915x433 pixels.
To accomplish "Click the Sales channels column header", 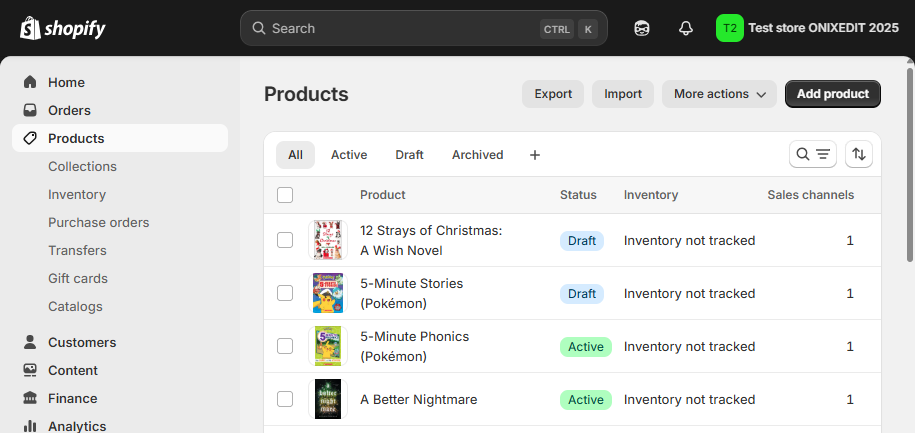I will click(811, 195).
